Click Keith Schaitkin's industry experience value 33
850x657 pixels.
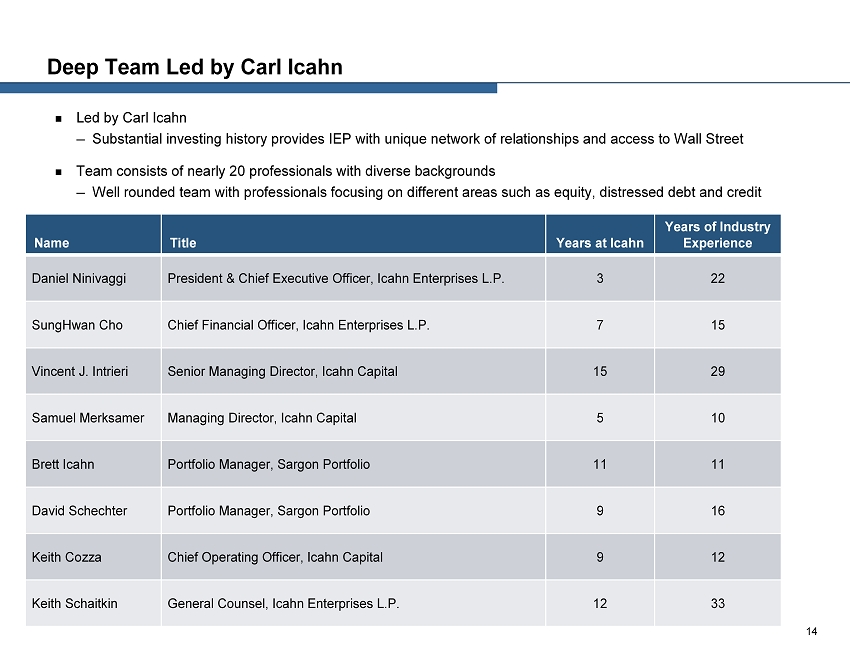click(717, 603)
